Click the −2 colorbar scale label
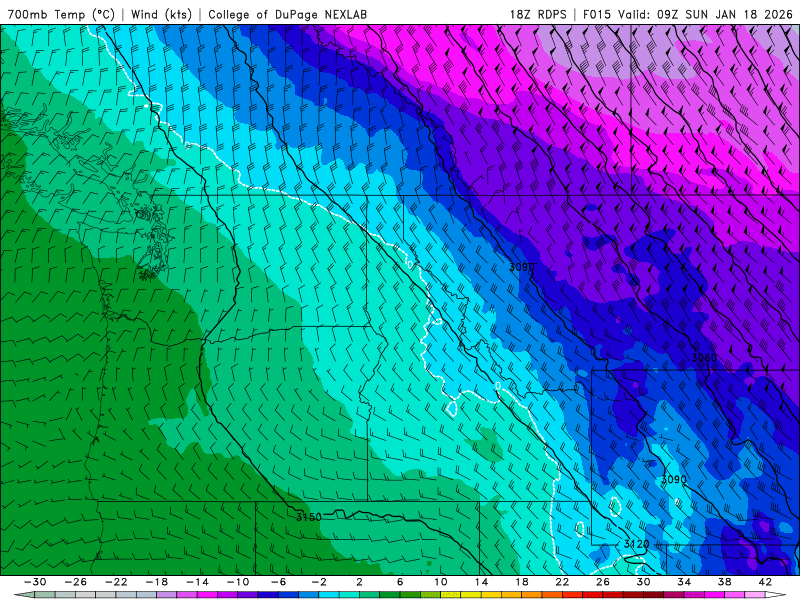 319,582
